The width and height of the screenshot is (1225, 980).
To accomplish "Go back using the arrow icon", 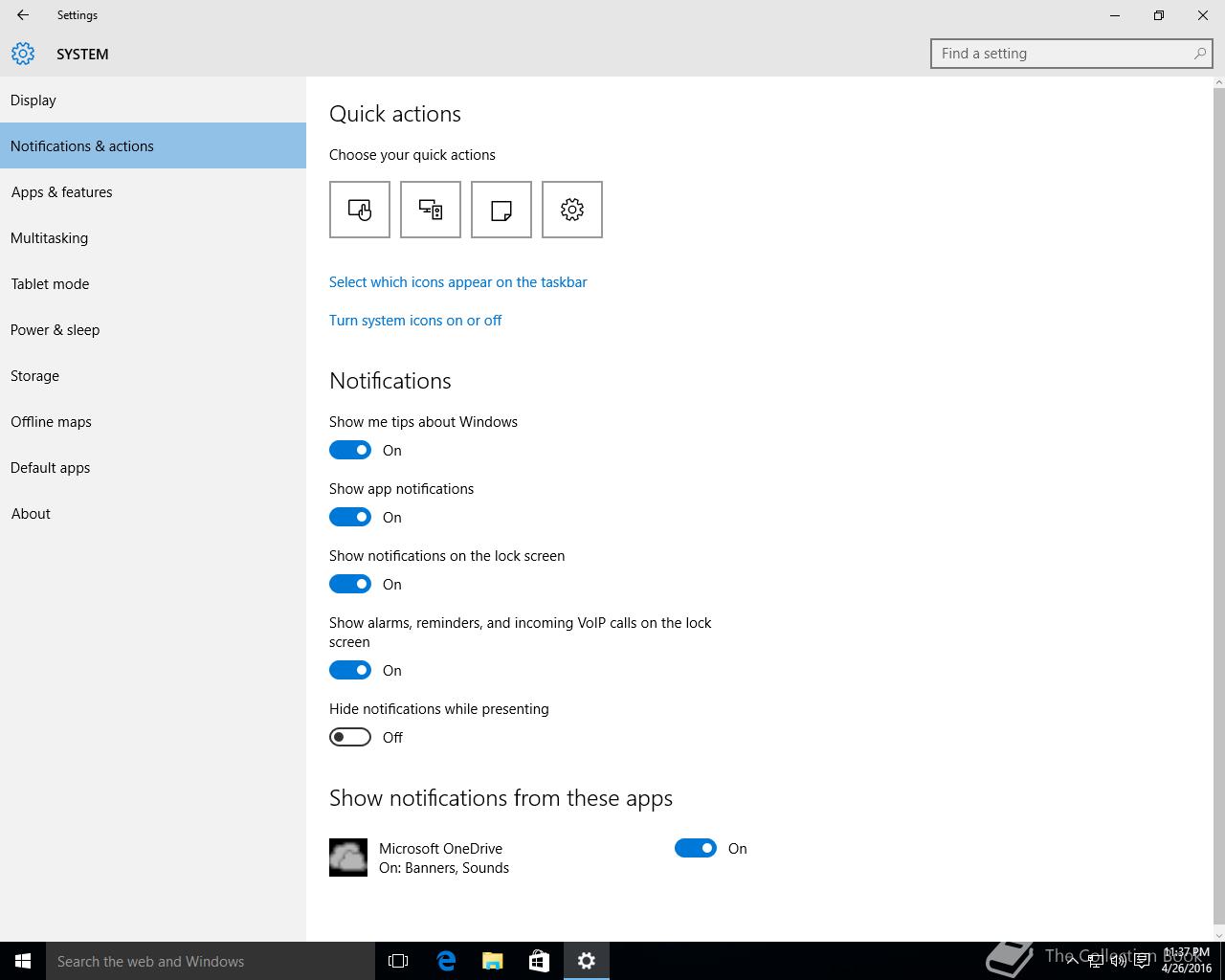I will point(23,15).
